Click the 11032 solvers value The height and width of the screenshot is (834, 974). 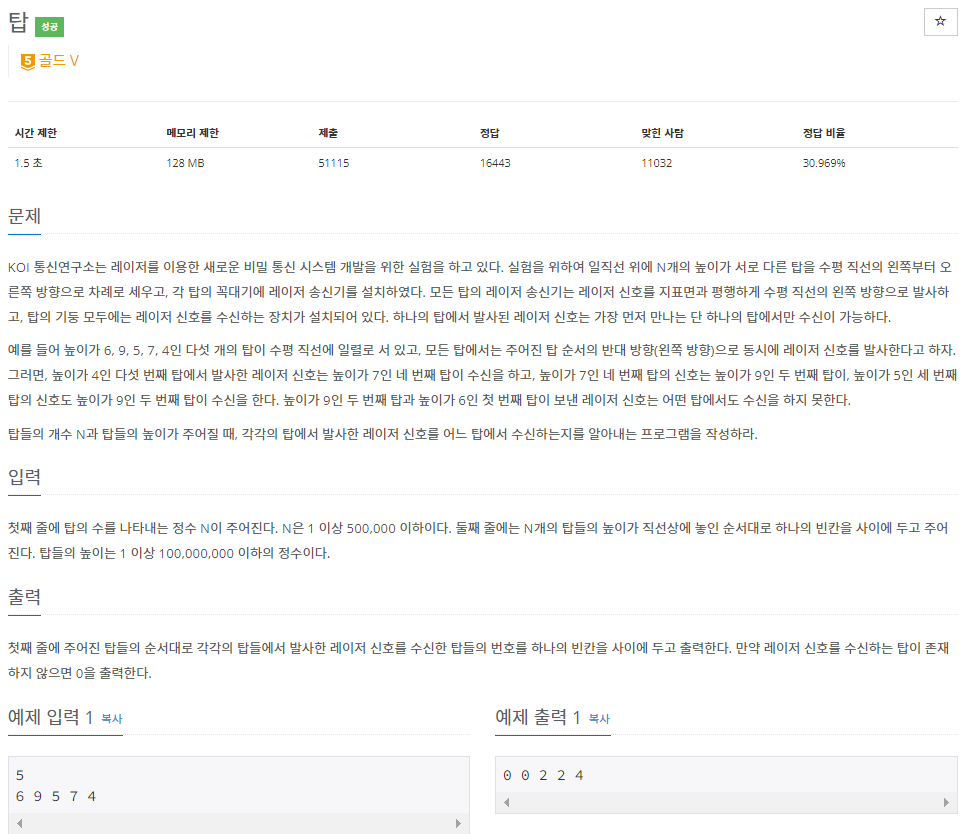pos(657,163)
